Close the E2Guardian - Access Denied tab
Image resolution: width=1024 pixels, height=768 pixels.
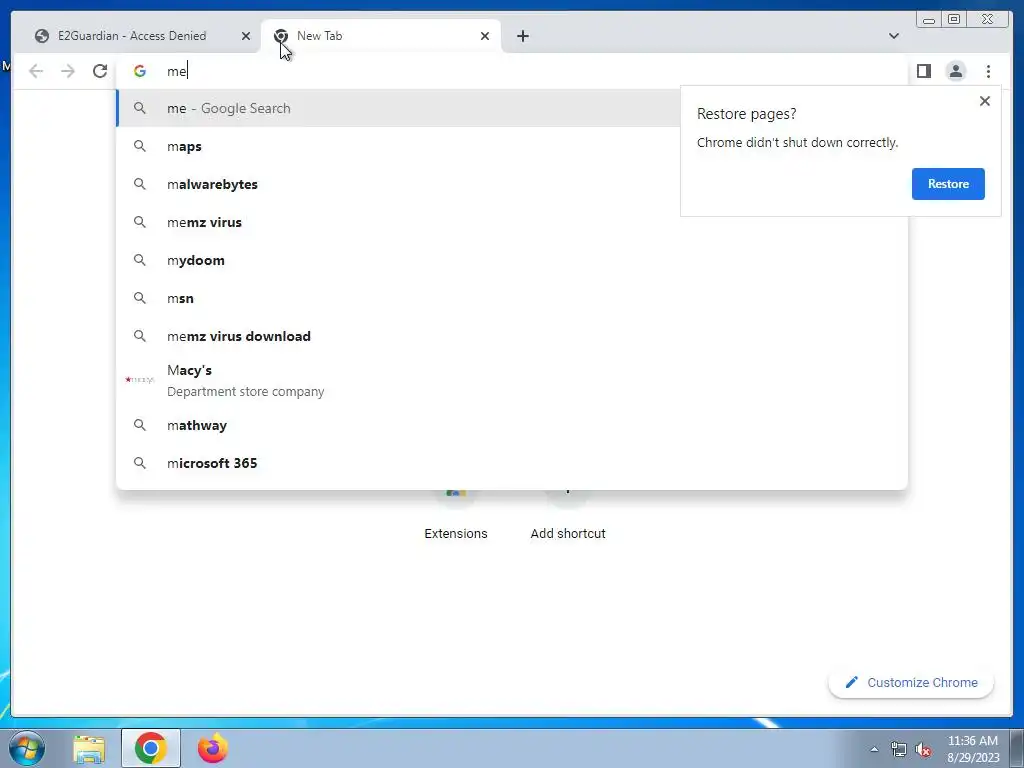246,36
